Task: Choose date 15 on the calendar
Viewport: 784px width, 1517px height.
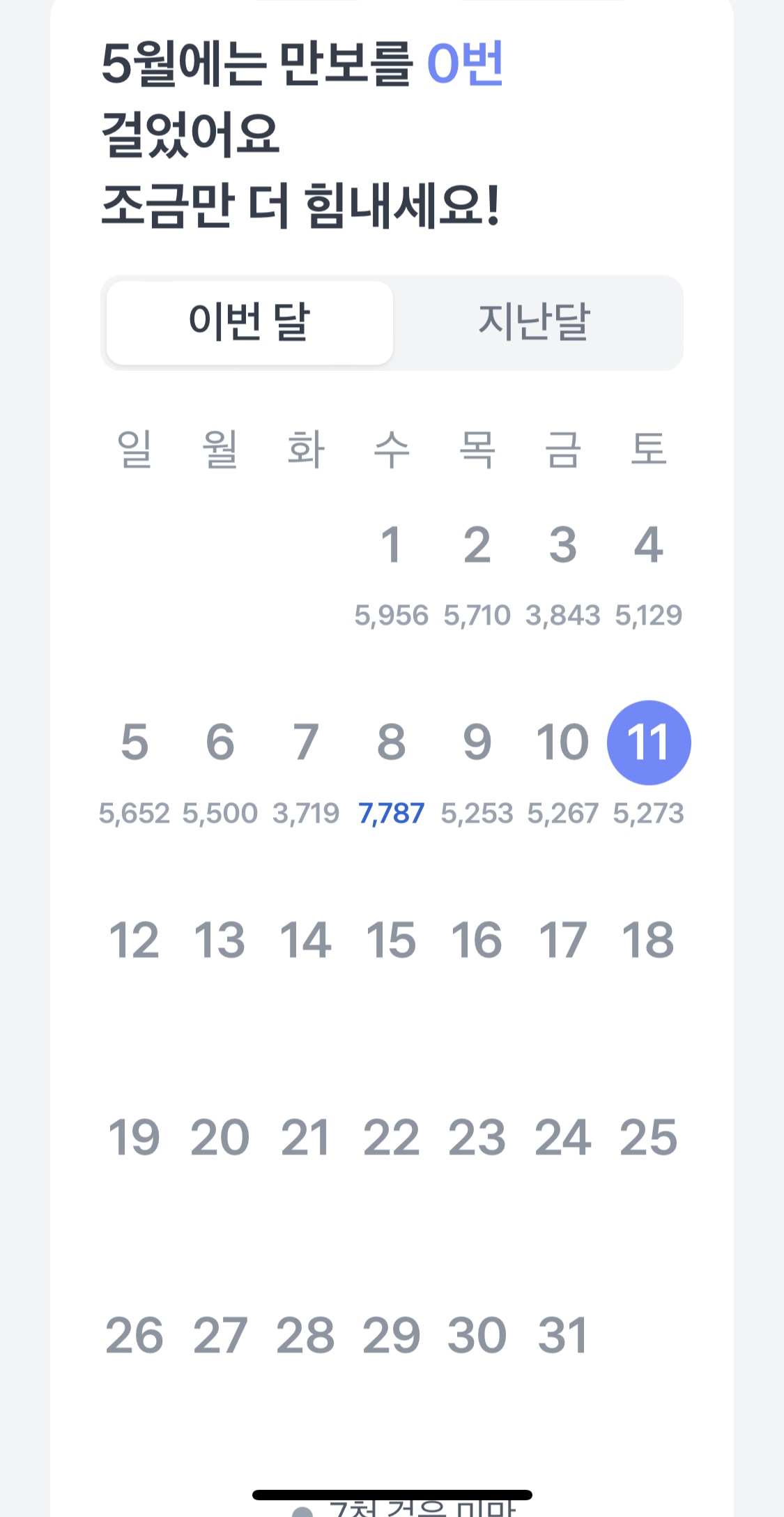Action: (391, 940)
